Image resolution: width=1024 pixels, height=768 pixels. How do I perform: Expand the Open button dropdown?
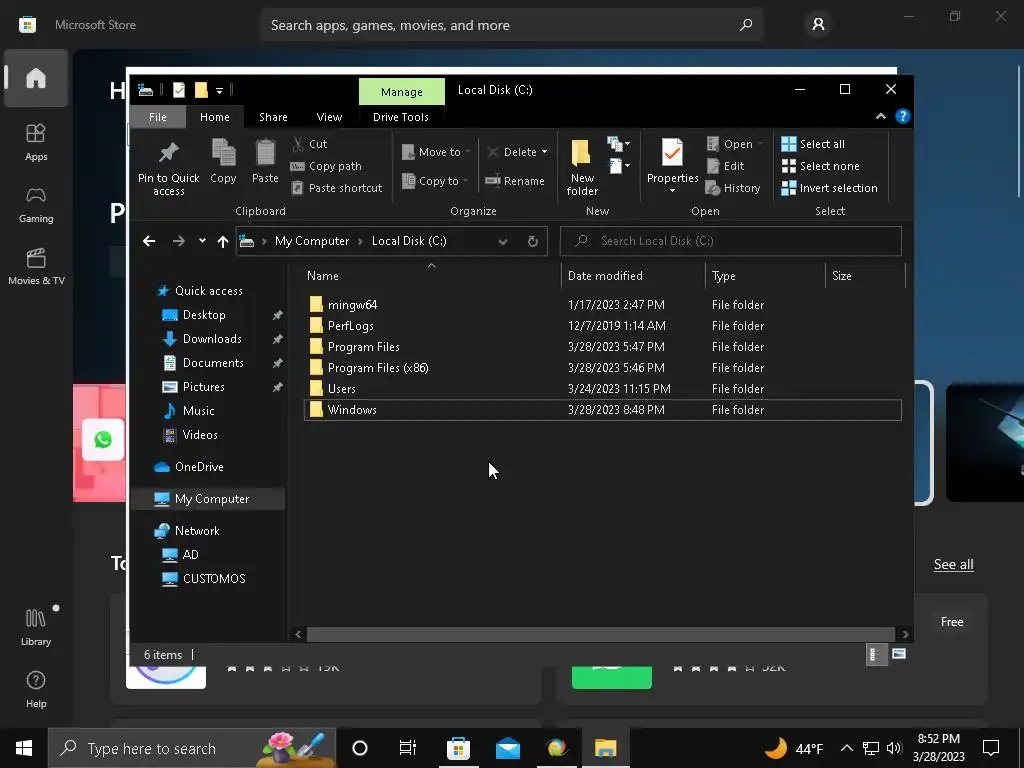tap(760, 144)
